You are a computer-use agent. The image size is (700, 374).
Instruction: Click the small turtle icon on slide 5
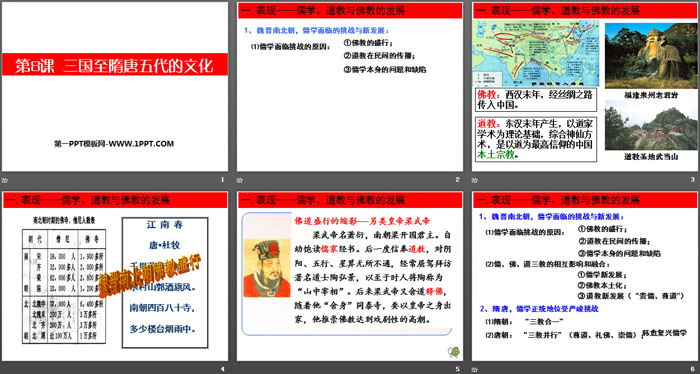coord(454,352)
